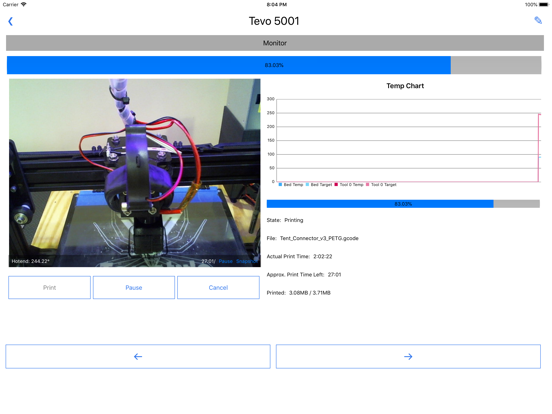Screen dimensions: 552x414
Task: Tap the Wi-Fi icon in status bar
Action: (x=24, y=4)
